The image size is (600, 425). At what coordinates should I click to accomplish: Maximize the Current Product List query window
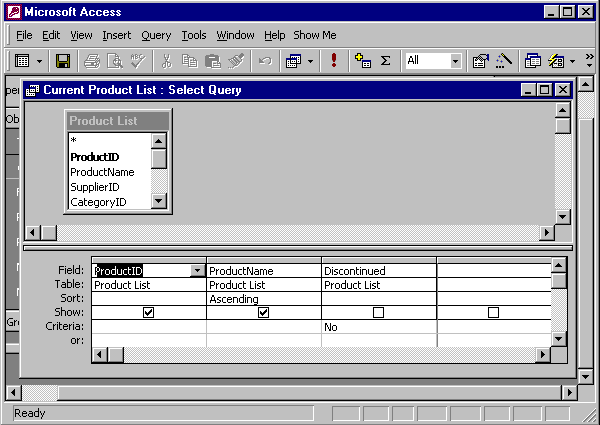(545, 90)
